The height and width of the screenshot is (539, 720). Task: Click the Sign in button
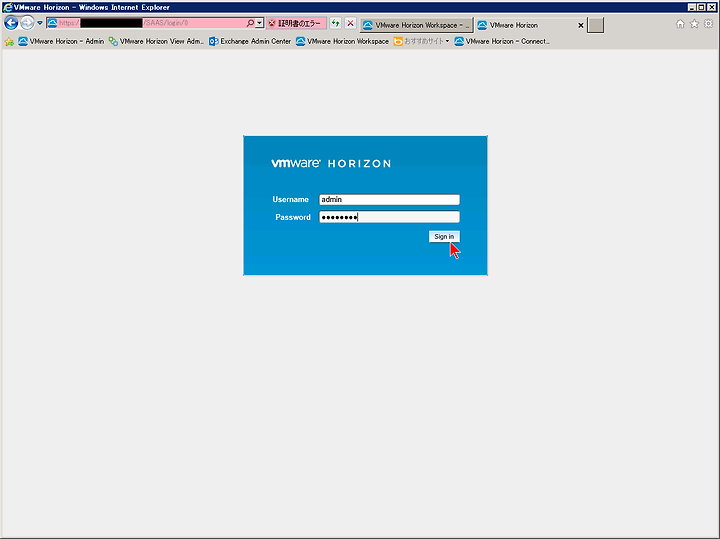(444, 236)
